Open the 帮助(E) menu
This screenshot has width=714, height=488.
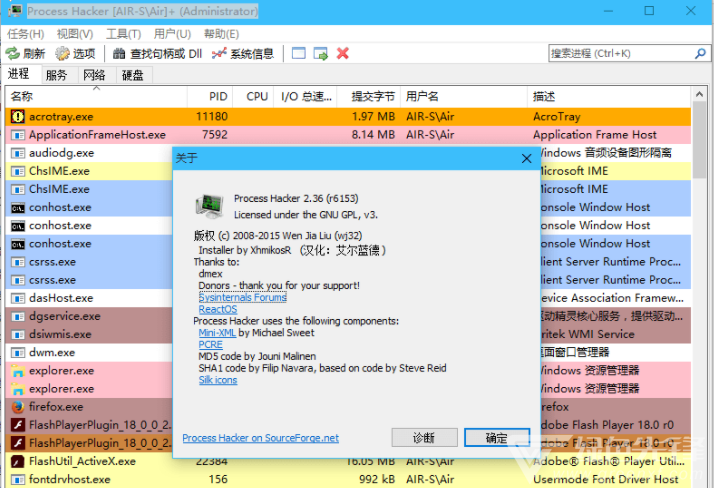pyautogui.click(x=221, y=34)
